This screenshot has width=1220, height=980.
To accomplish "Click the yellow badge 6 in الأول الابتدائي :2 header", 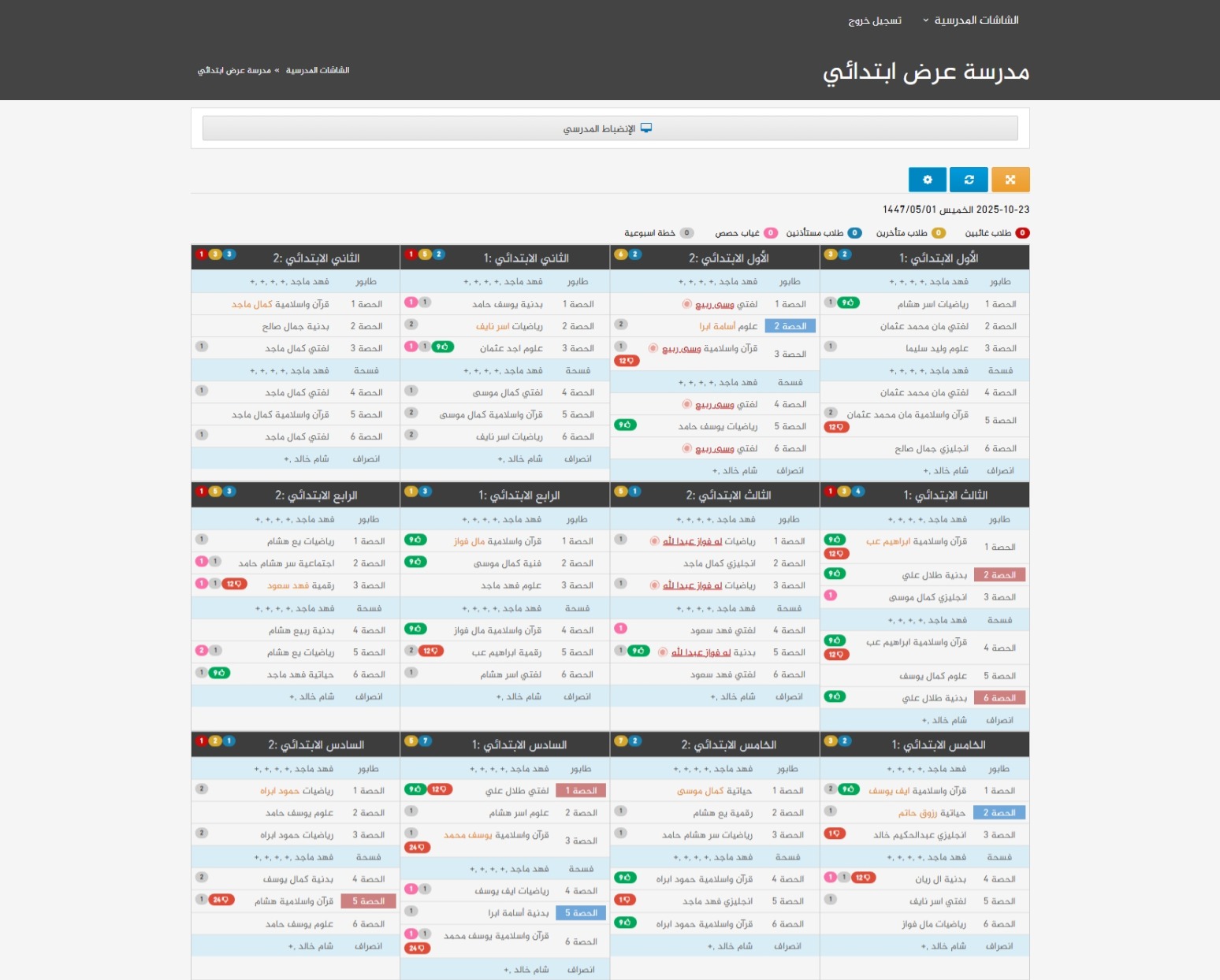I will (x=621, y=254).
